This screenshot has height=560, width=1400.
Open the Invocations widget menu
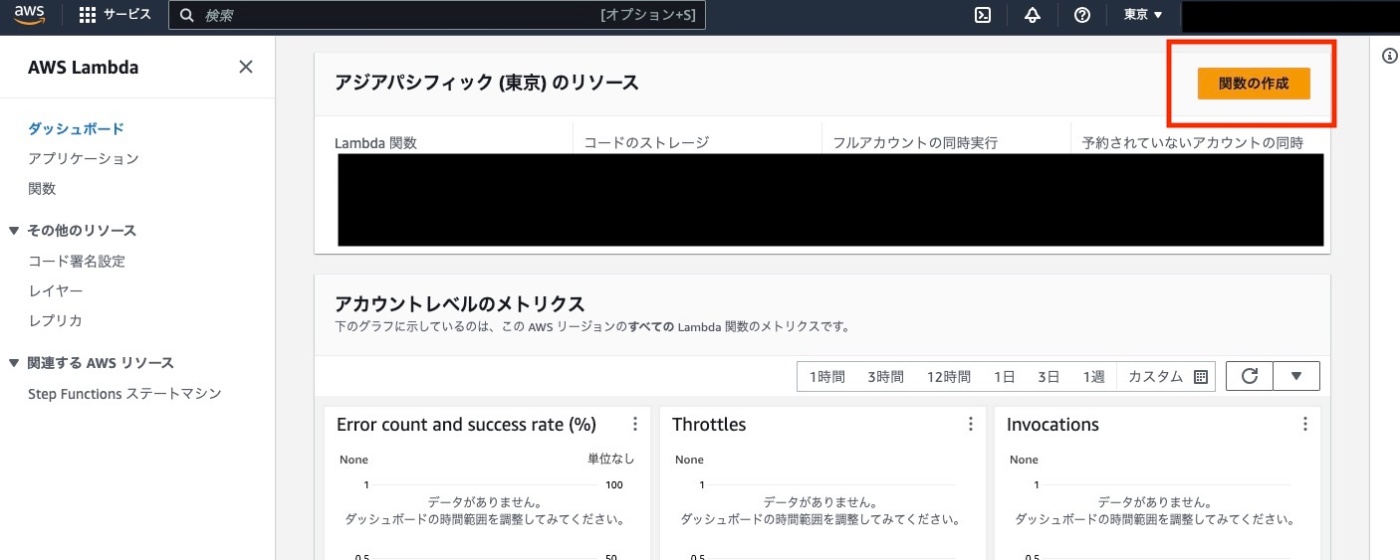(x=1305, y=424)
